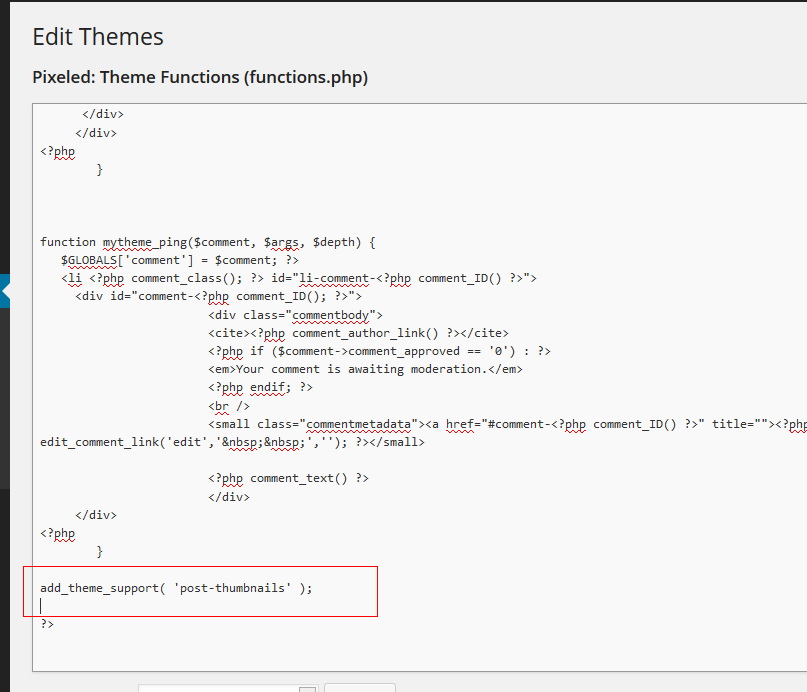Open the documentation dropdown below the editor
The width and height of the screenshot is (807, 692).
(227, 688)
